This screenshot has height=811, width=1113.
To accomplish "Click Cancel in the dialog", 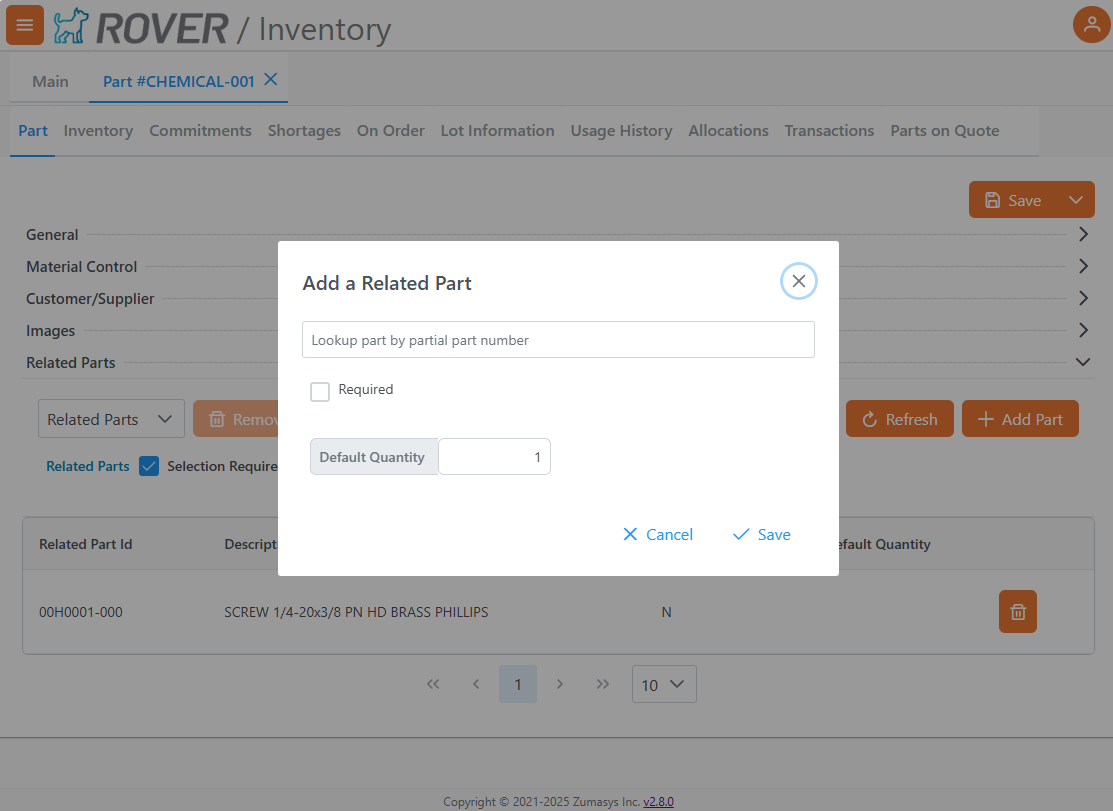I will pyautogui.click(x=657, y=535).
